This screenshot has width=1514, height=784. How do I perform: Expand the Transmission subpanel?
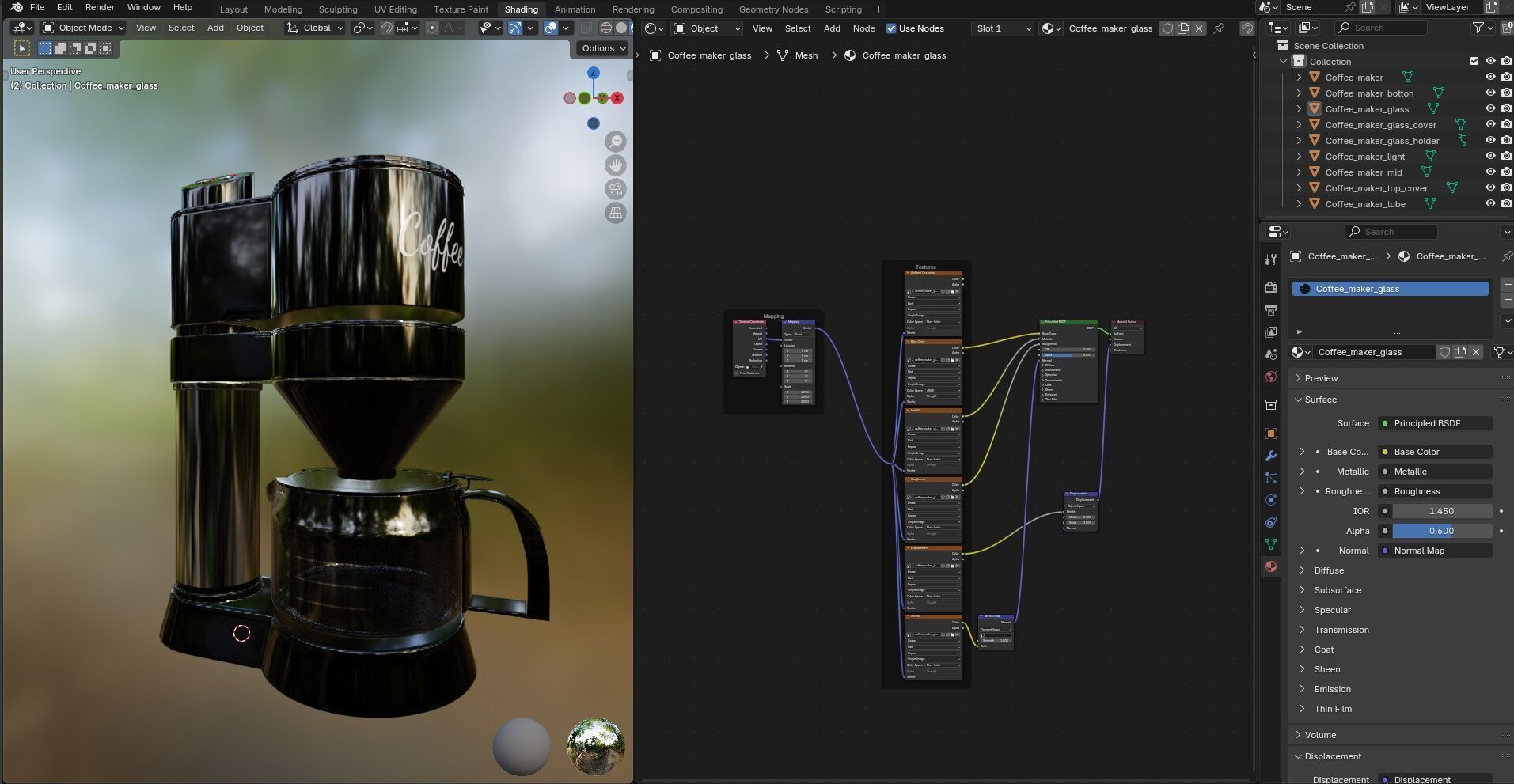tap(1302, 630)
